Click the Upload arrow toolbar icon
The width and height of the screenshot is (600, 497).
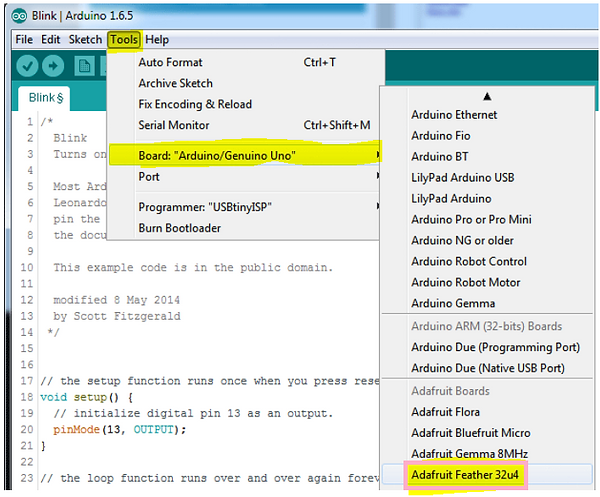53,66
